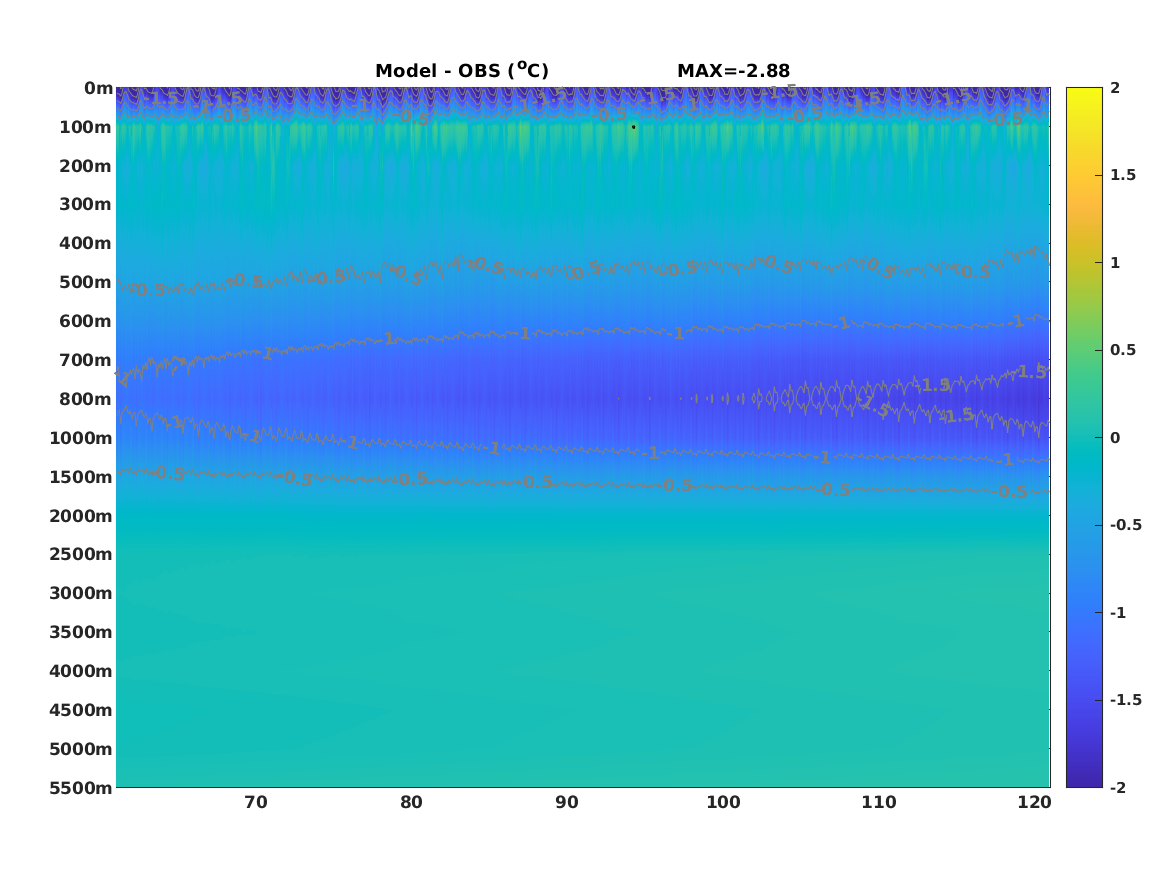The width and height of the screenshot is (1167, 875).
Task: Select the '100m' depth tick label
Action: point(85,127)
